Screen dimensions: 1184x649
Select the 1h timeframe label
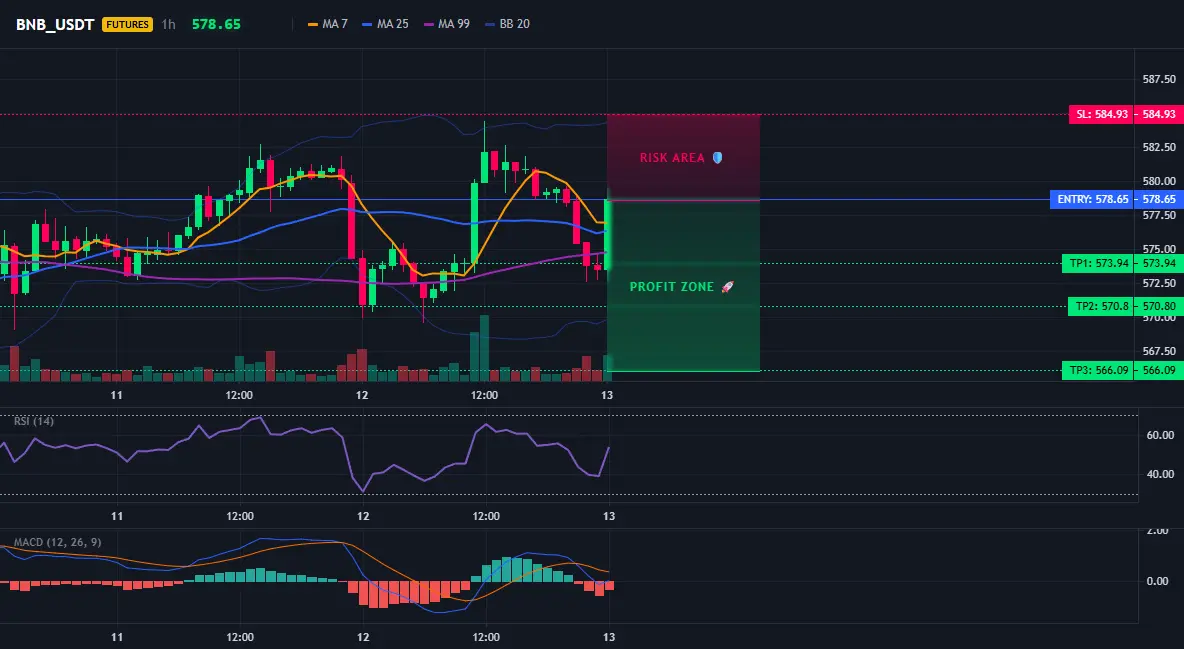(168, 24)
